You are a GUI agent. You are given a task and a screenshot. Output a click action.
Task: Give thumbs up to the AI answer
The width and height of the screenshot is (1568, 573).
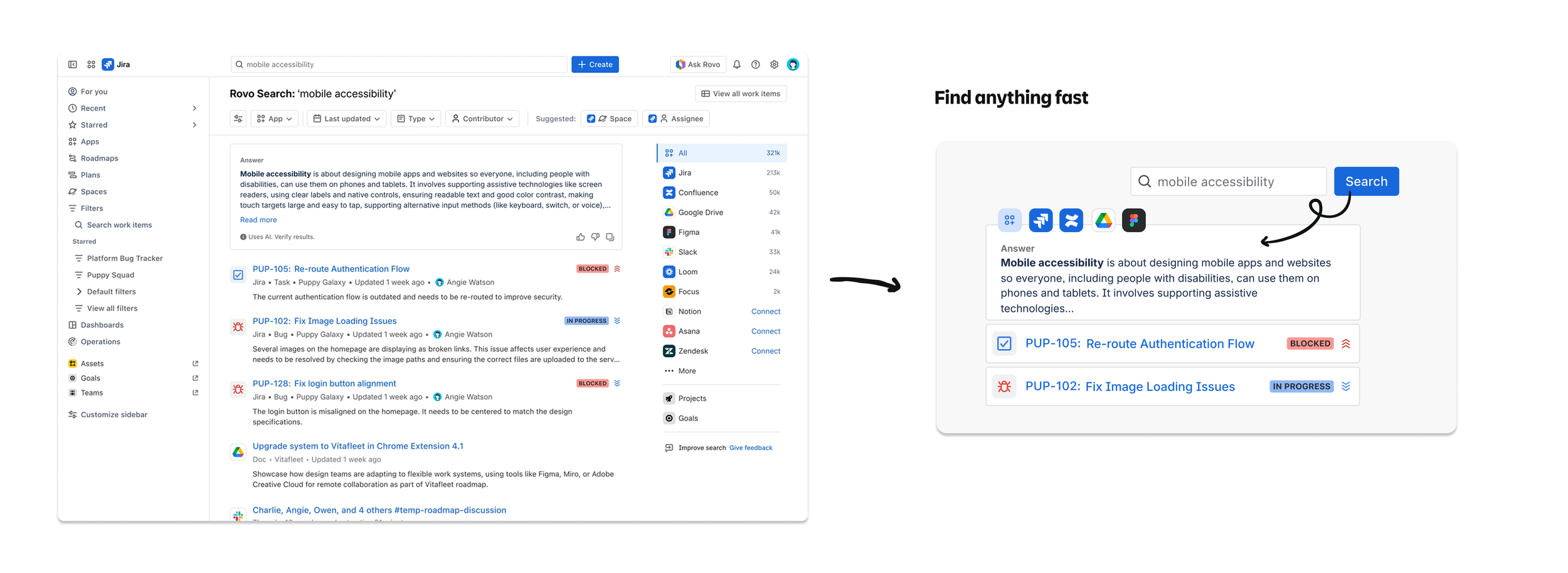[580, 237]
